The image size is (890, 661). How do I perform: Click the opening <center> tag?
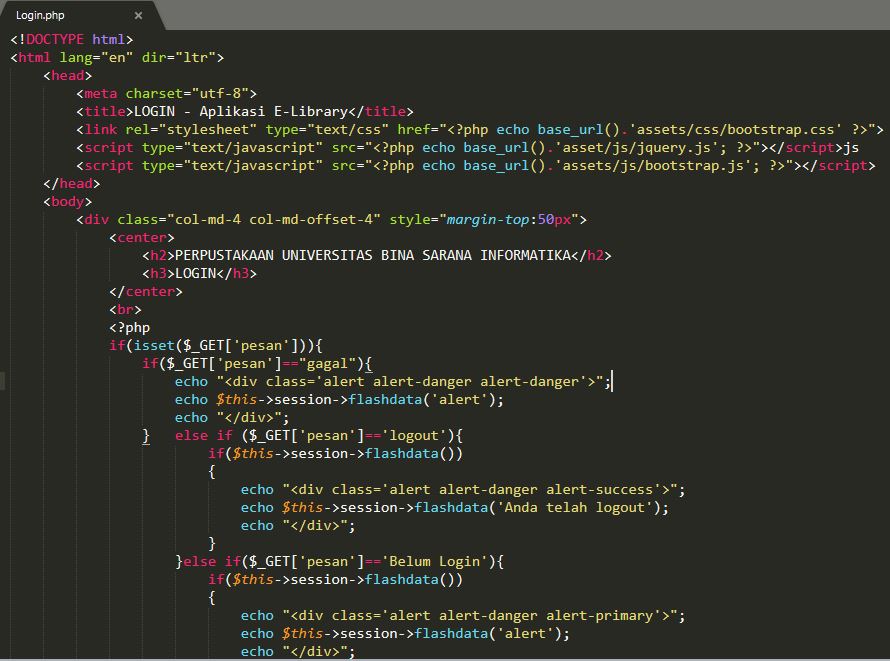[x=142, y=238]
